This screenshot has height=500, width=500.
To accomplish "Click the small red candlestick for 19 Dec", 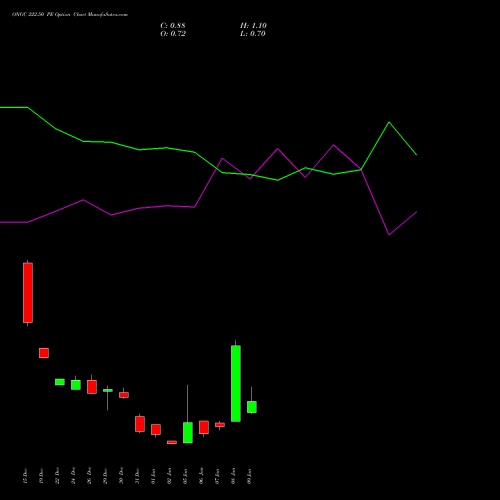I will click(44, 353).
